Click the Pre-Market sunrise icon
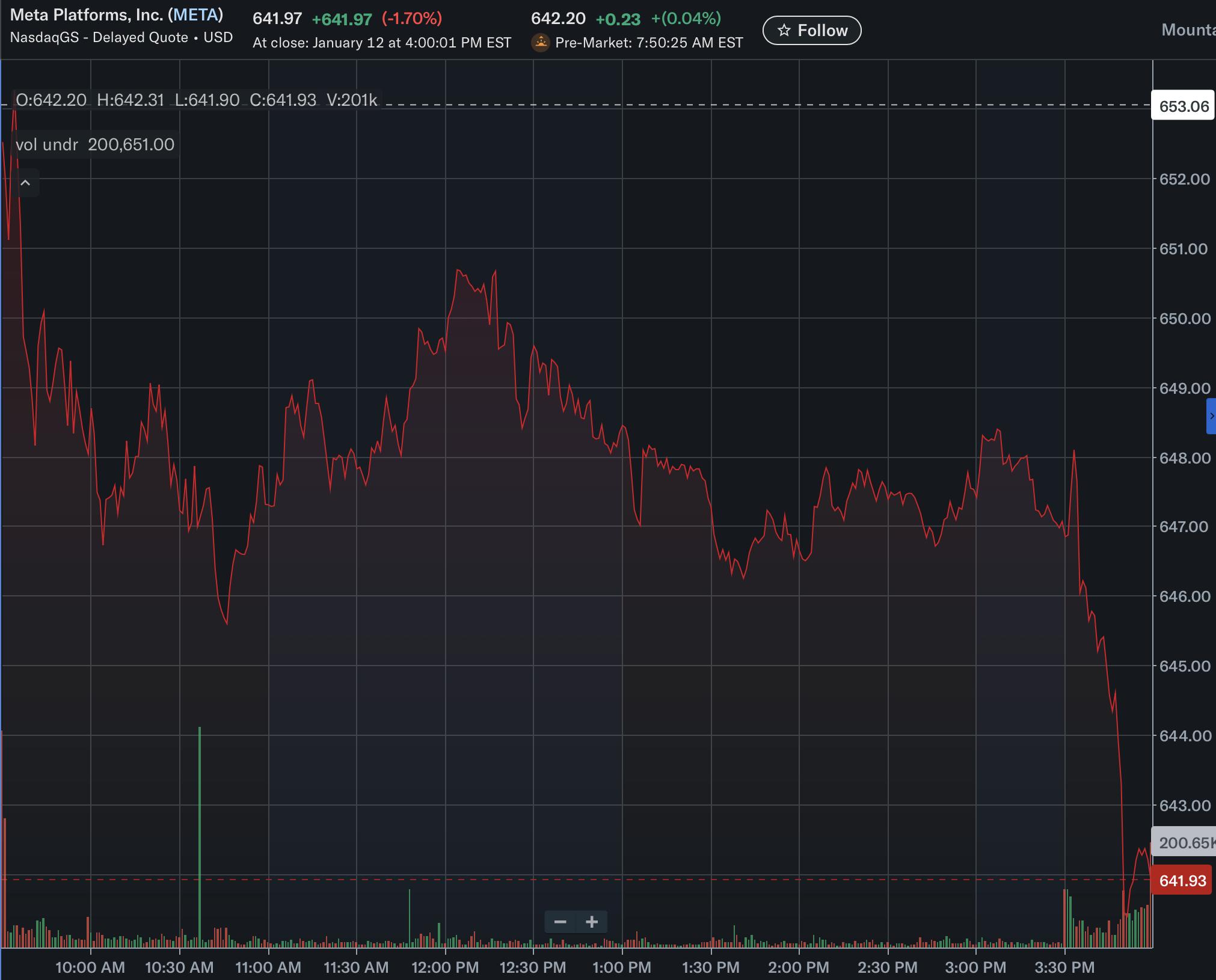 point(541,43)
